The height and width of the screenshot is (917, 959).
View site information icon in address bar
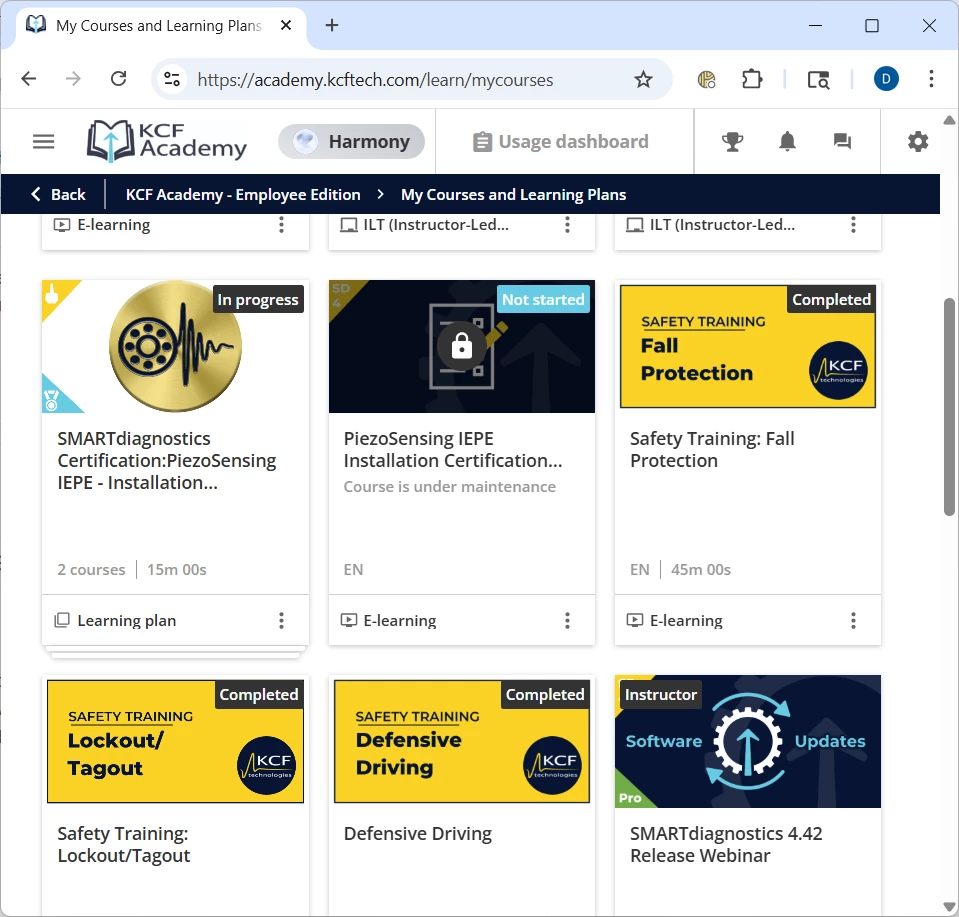[172, 80]
